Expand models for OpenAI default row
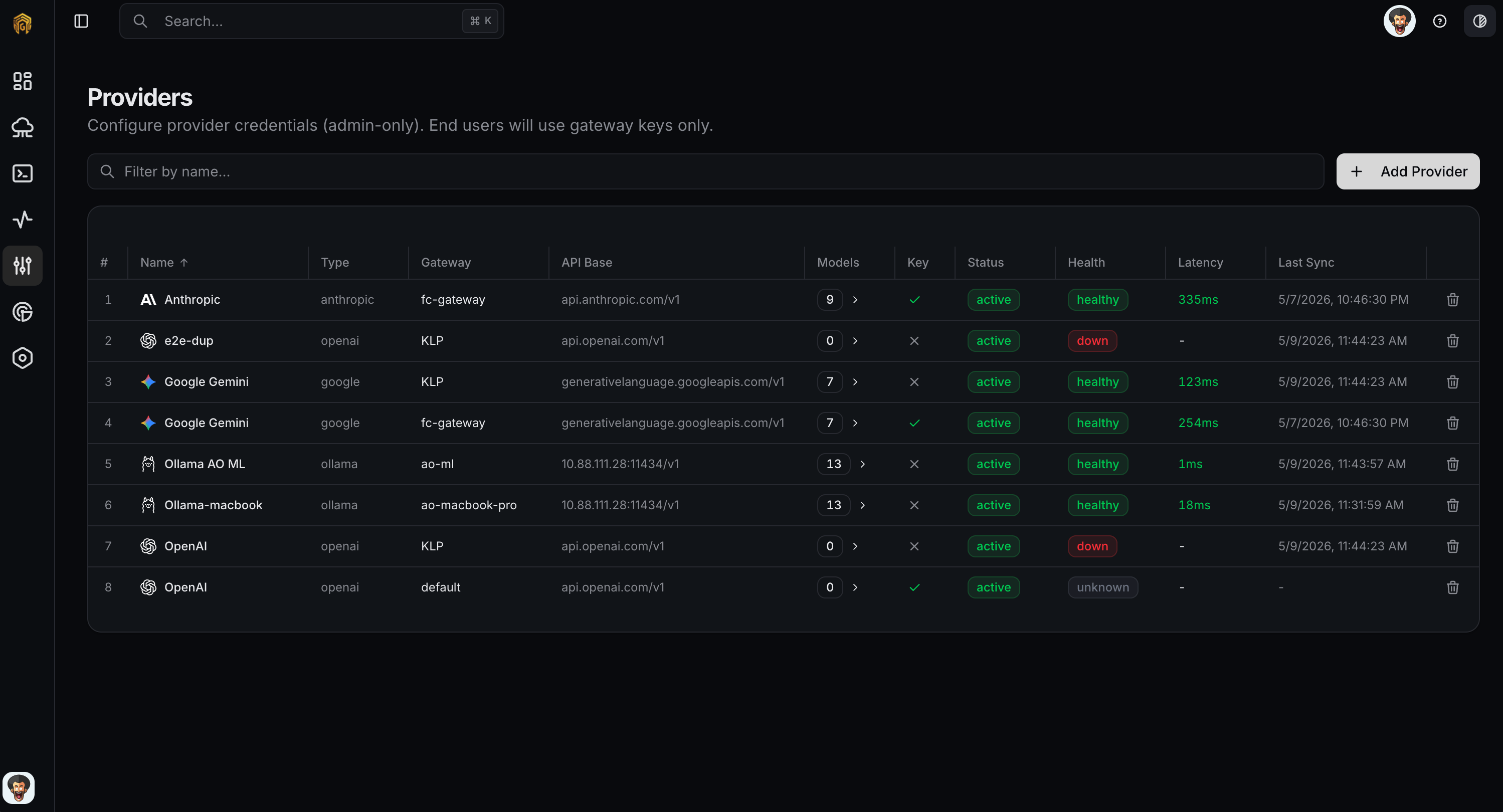The image size is (1503, 812). click(x=855, y=587)
